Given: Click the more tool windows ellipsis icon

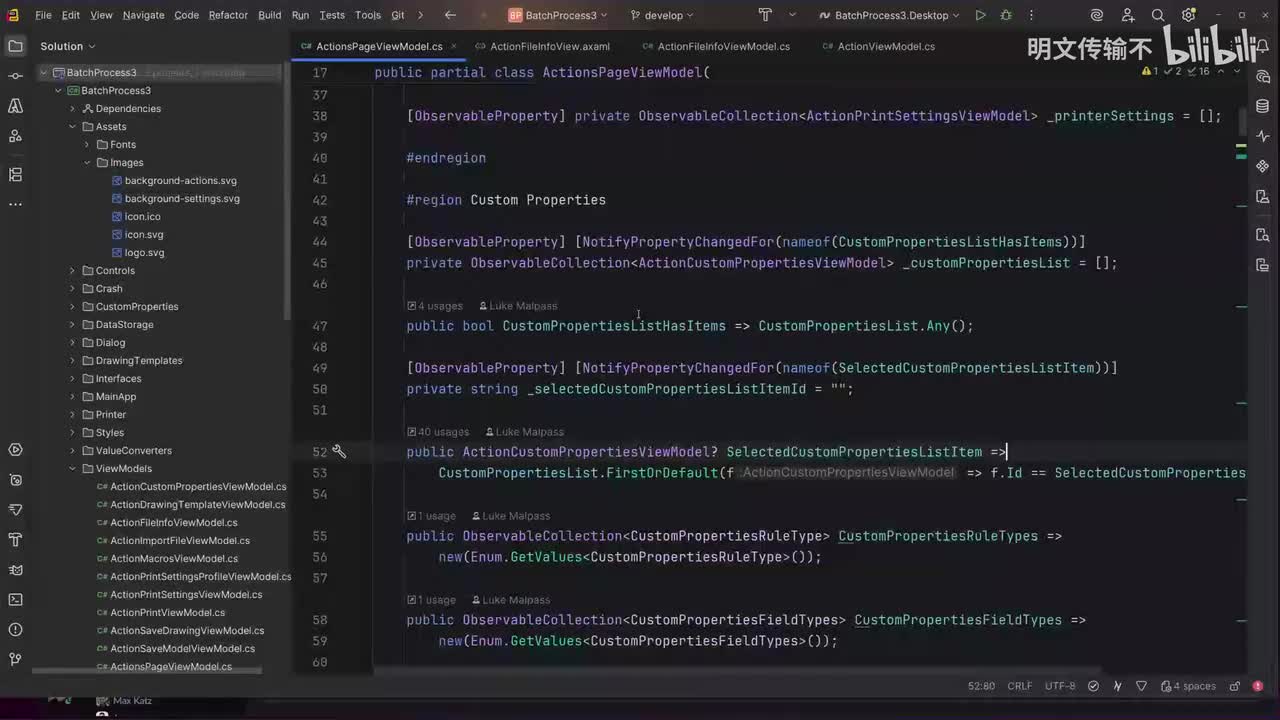Looking at the screenshot, I should 15,204.
